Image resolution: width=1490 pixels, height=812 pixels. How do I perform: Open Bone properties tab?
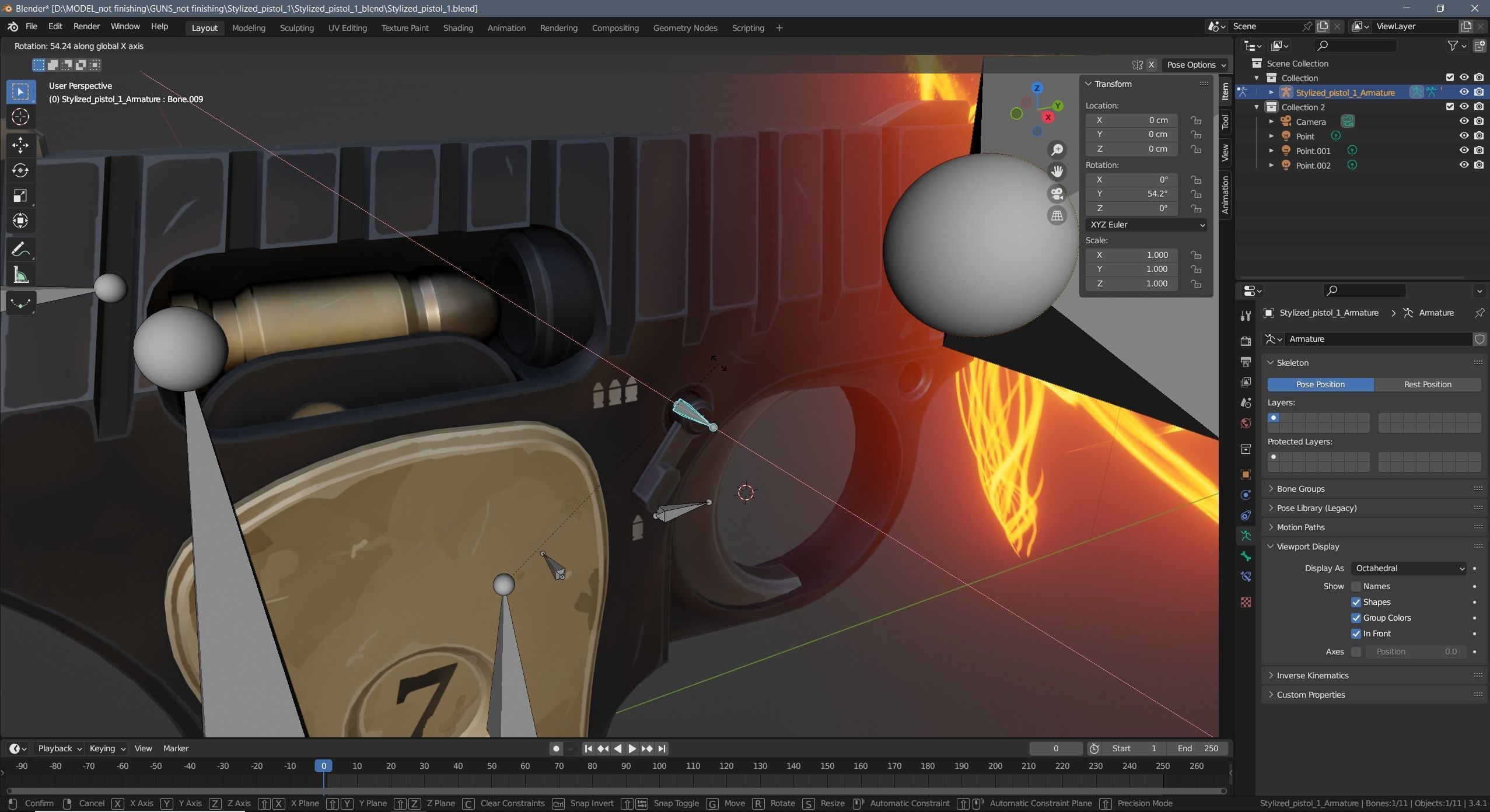click(x=1246, y=556)
